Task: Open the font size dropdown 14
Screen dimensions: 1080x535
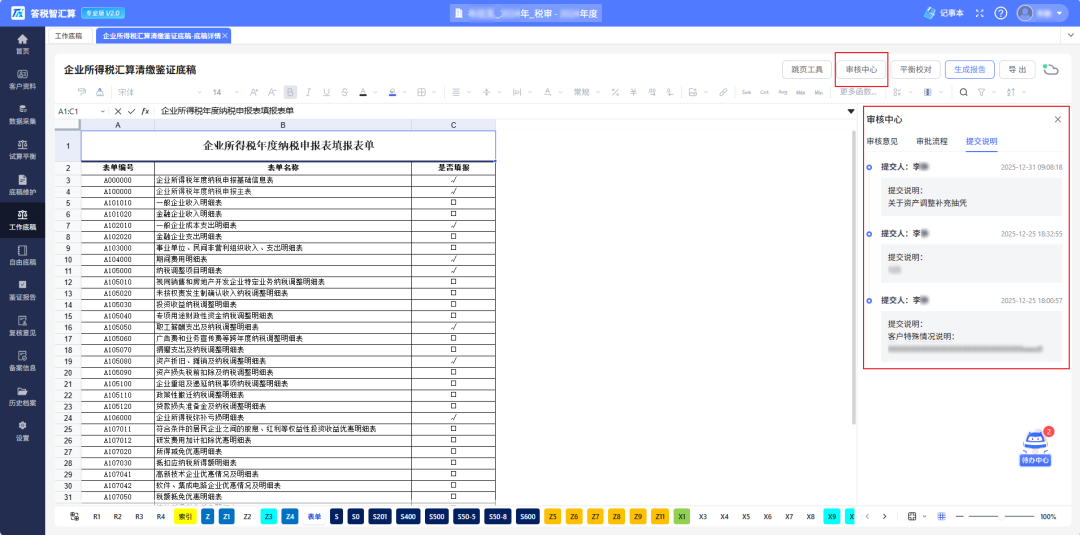Action: coord(225,92)
